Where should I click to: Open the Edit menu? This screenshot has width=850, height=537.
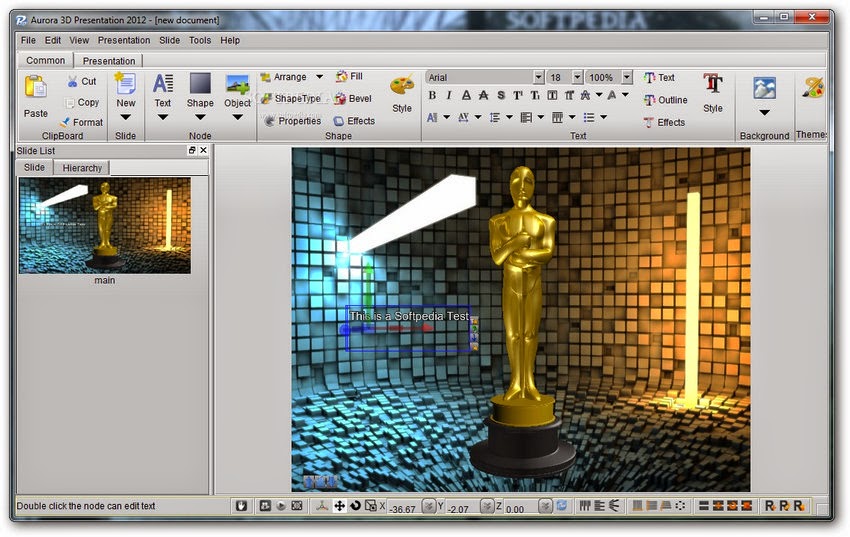[x=53, y=40]
